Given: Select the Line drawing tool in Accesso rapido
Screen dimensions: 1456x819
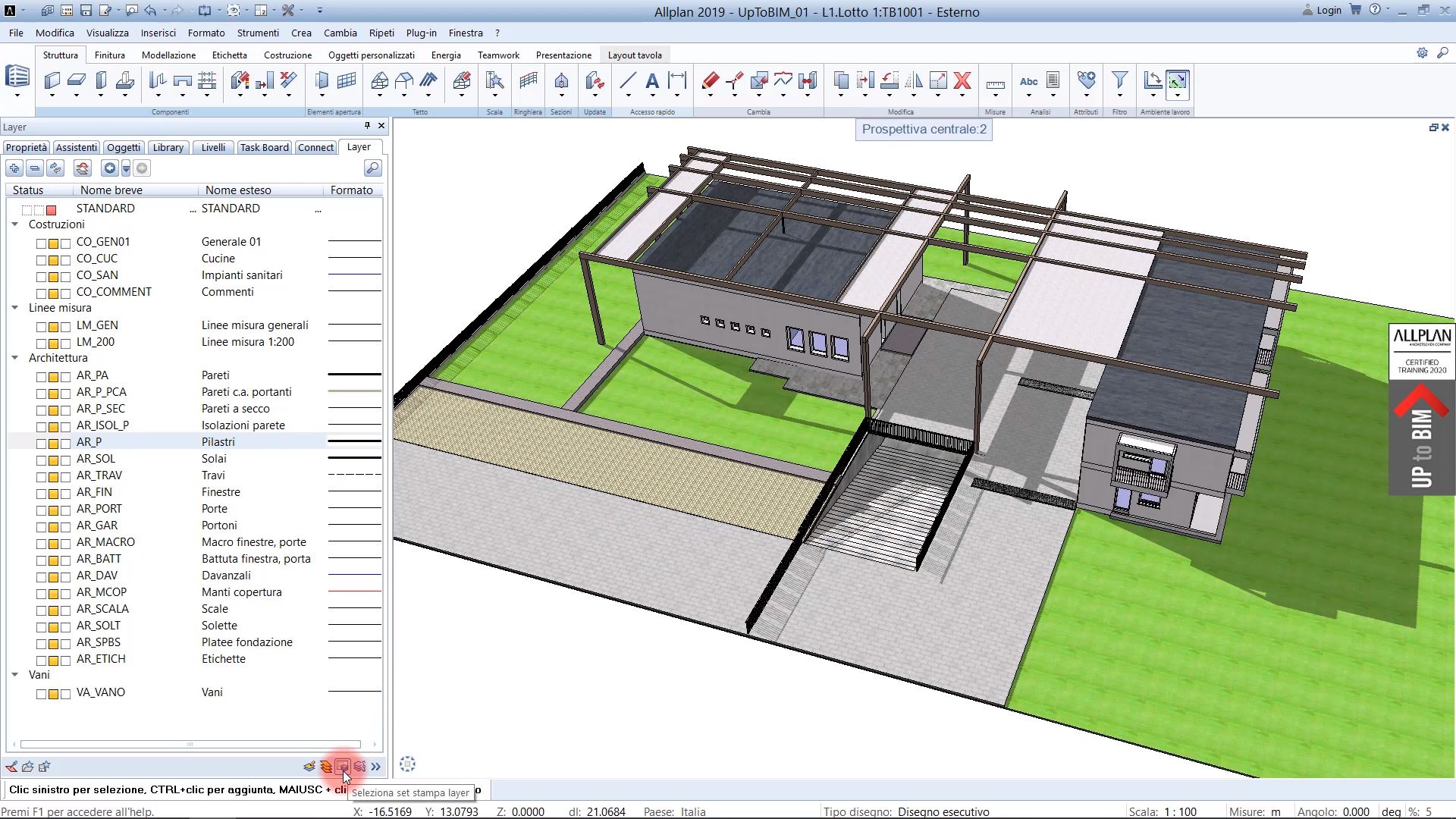Looking at the screenshot, I should click(x=628, y=80).
